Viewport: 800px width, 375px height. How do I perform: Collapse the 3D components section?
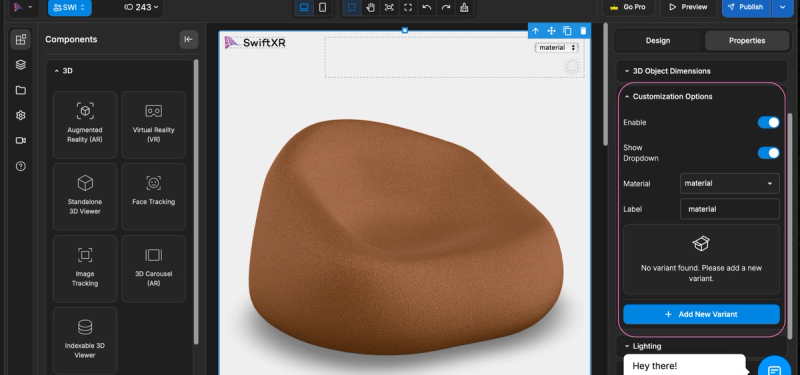[x=63, y=71]
